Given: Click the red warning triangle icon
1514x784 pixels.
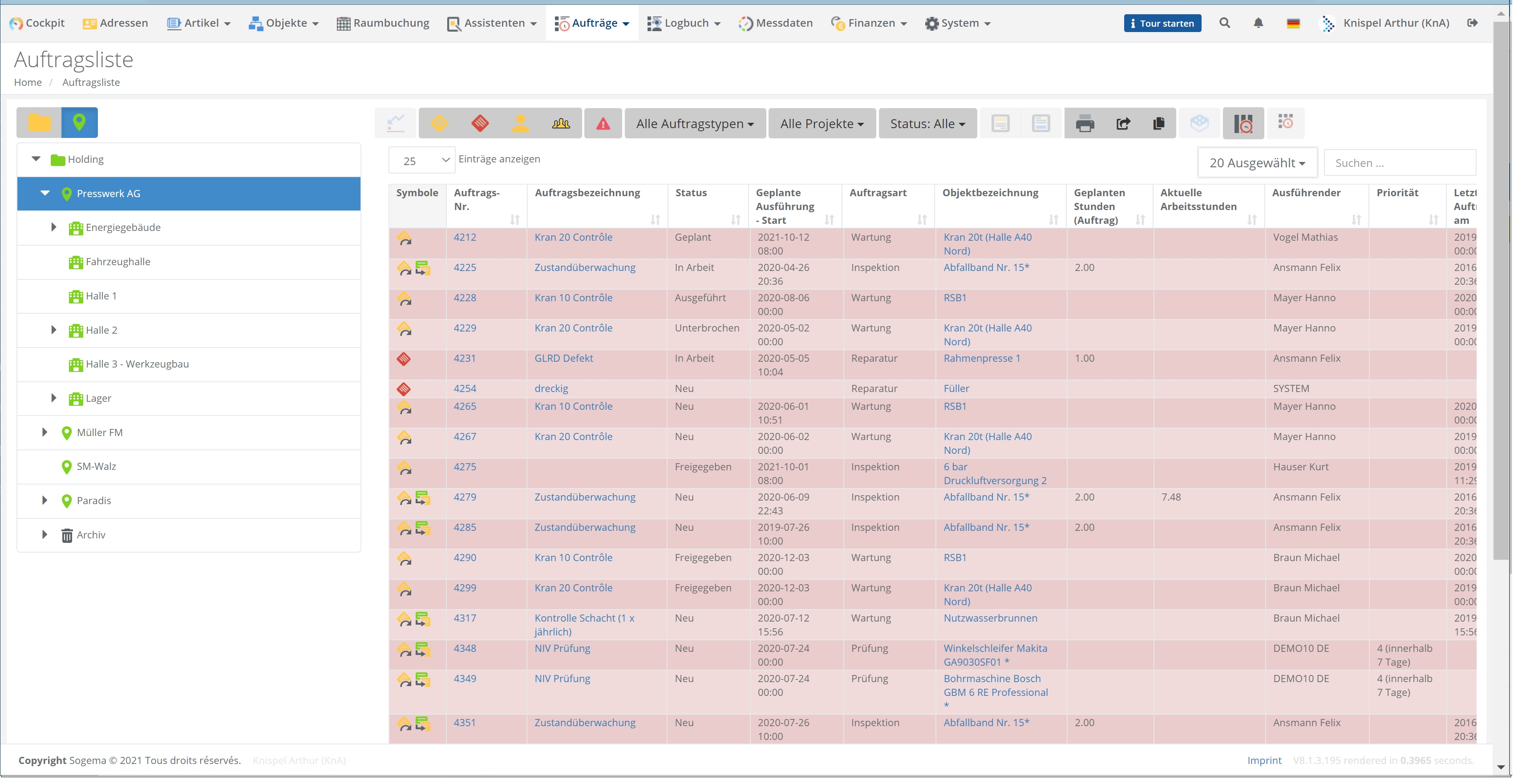Looking at the screenshot, I should (603, 123).
